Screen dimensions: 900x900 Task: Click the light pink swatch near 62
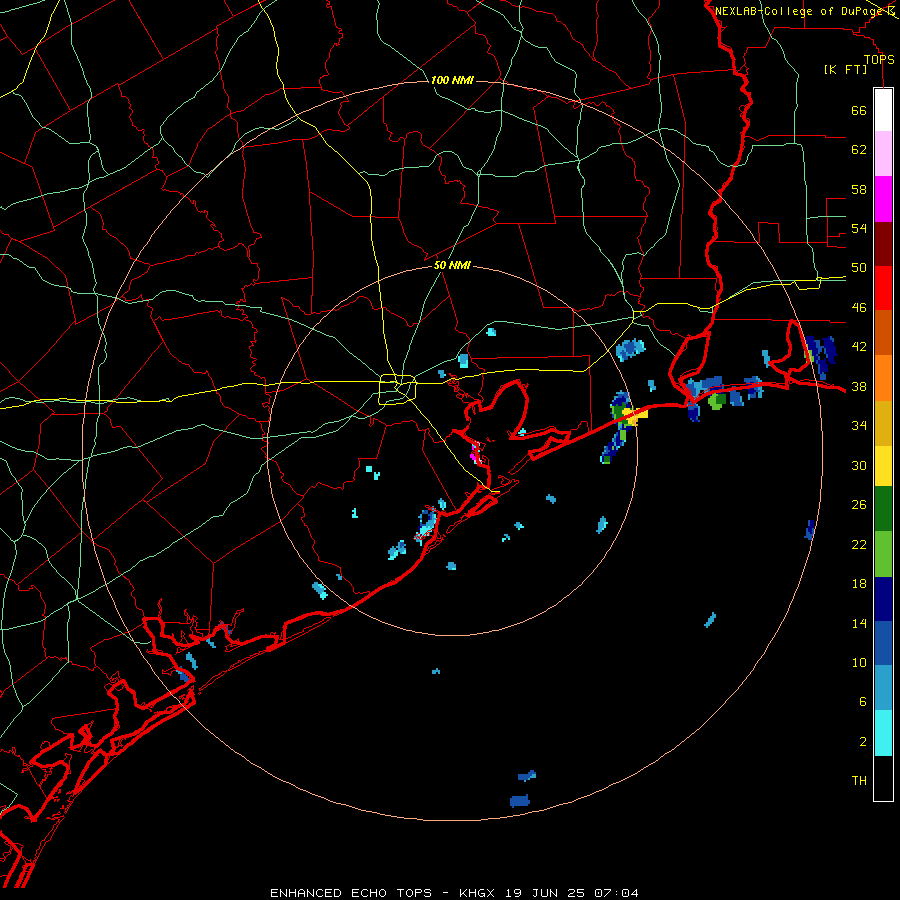pyautogui.click(x=883, y=153)
